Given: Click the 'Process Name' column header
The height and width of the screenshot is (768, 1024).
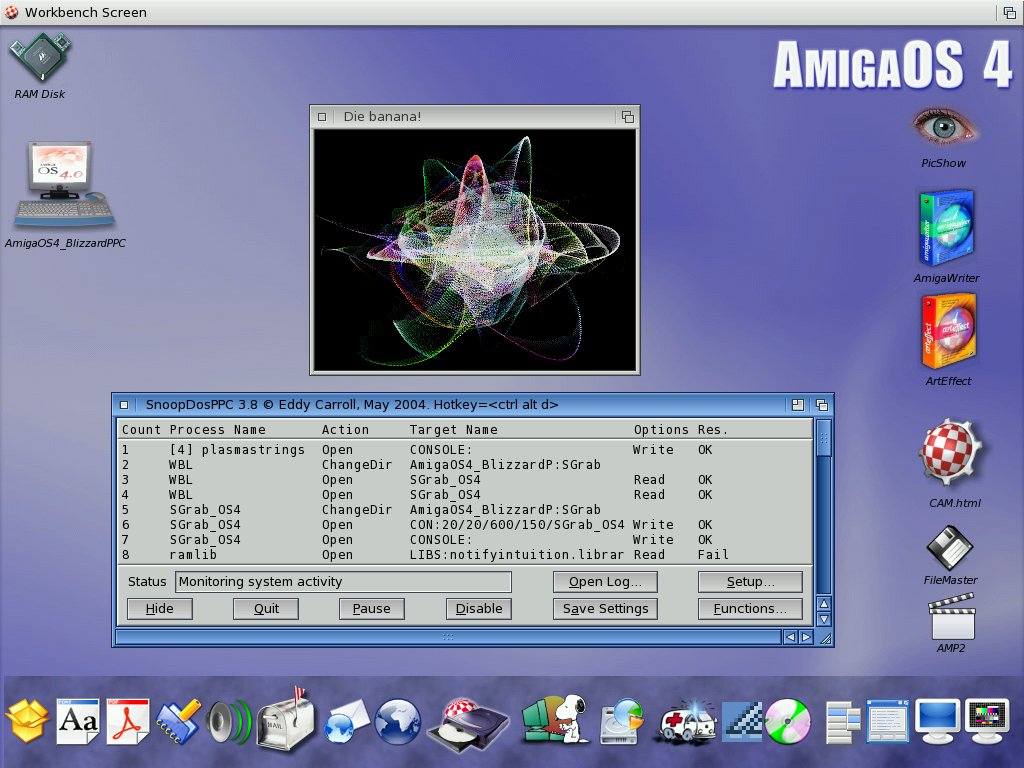Looking at the screenshot, I should (217, 430).
